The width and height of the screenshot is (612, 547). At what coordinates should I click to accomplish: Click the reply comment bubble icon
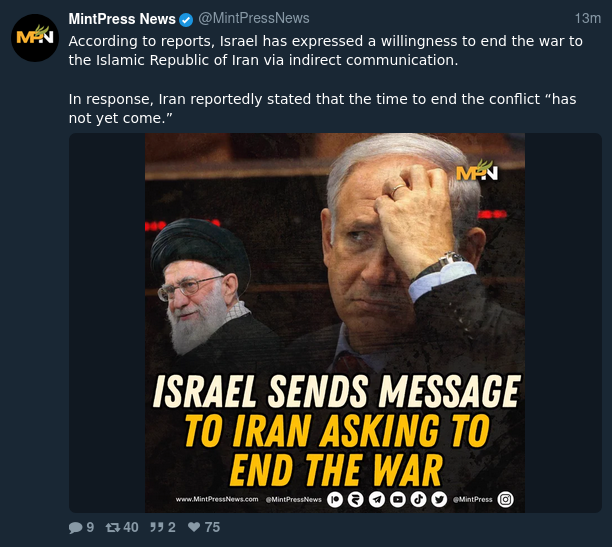coord(75,527)
